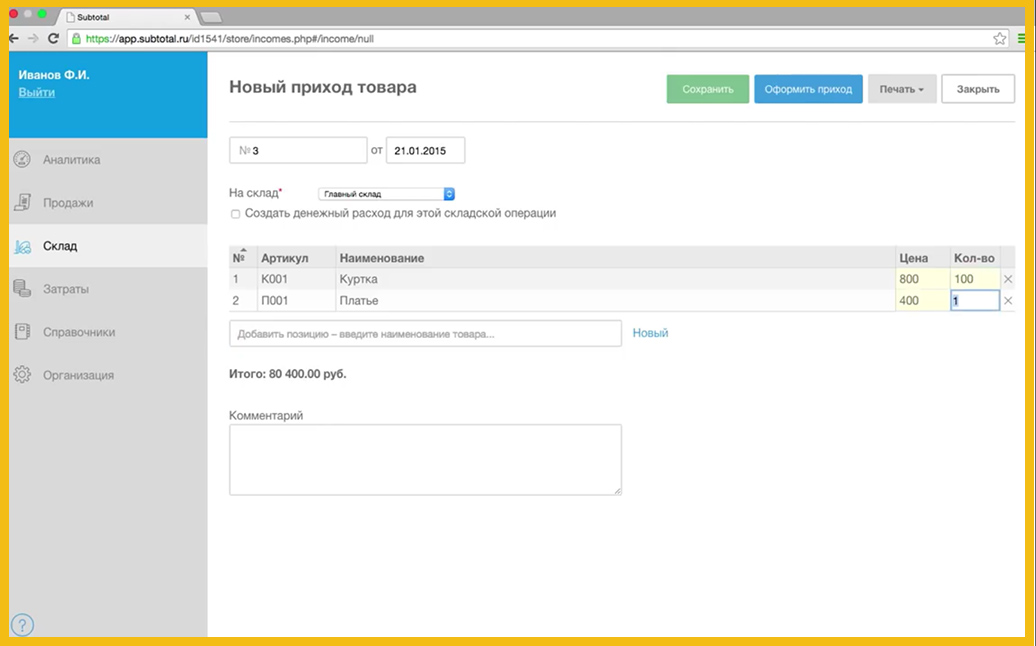This screenshot has height=646, width=1036.
Task: Click the Справочники book icon
Action: (x=22, y=332)
